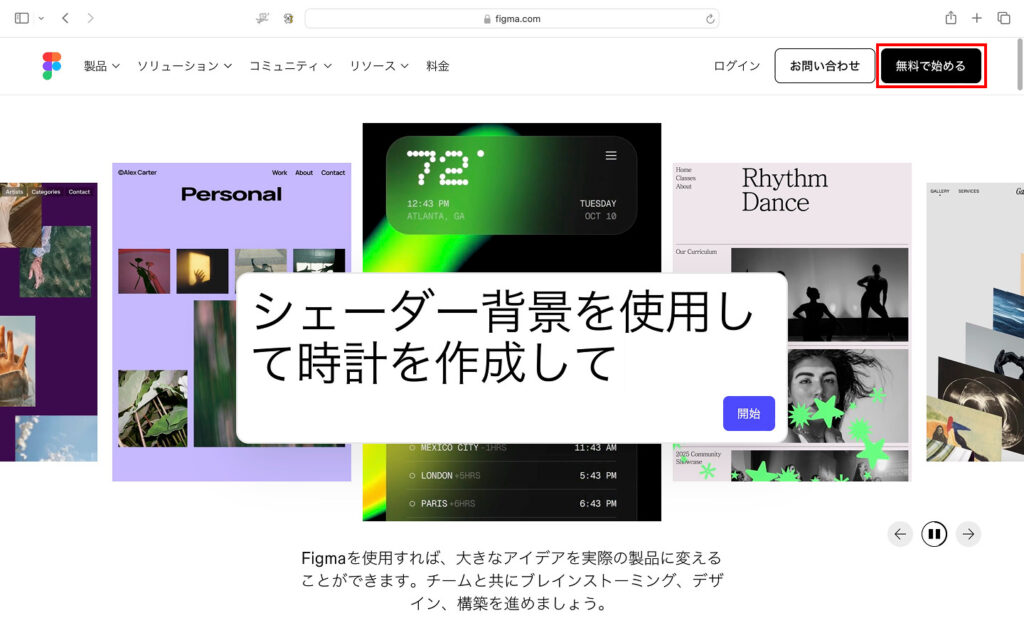This screenshot has height=640, width=1024.
Task: Click the Figma logo
Action: click(x=52, y=66)
